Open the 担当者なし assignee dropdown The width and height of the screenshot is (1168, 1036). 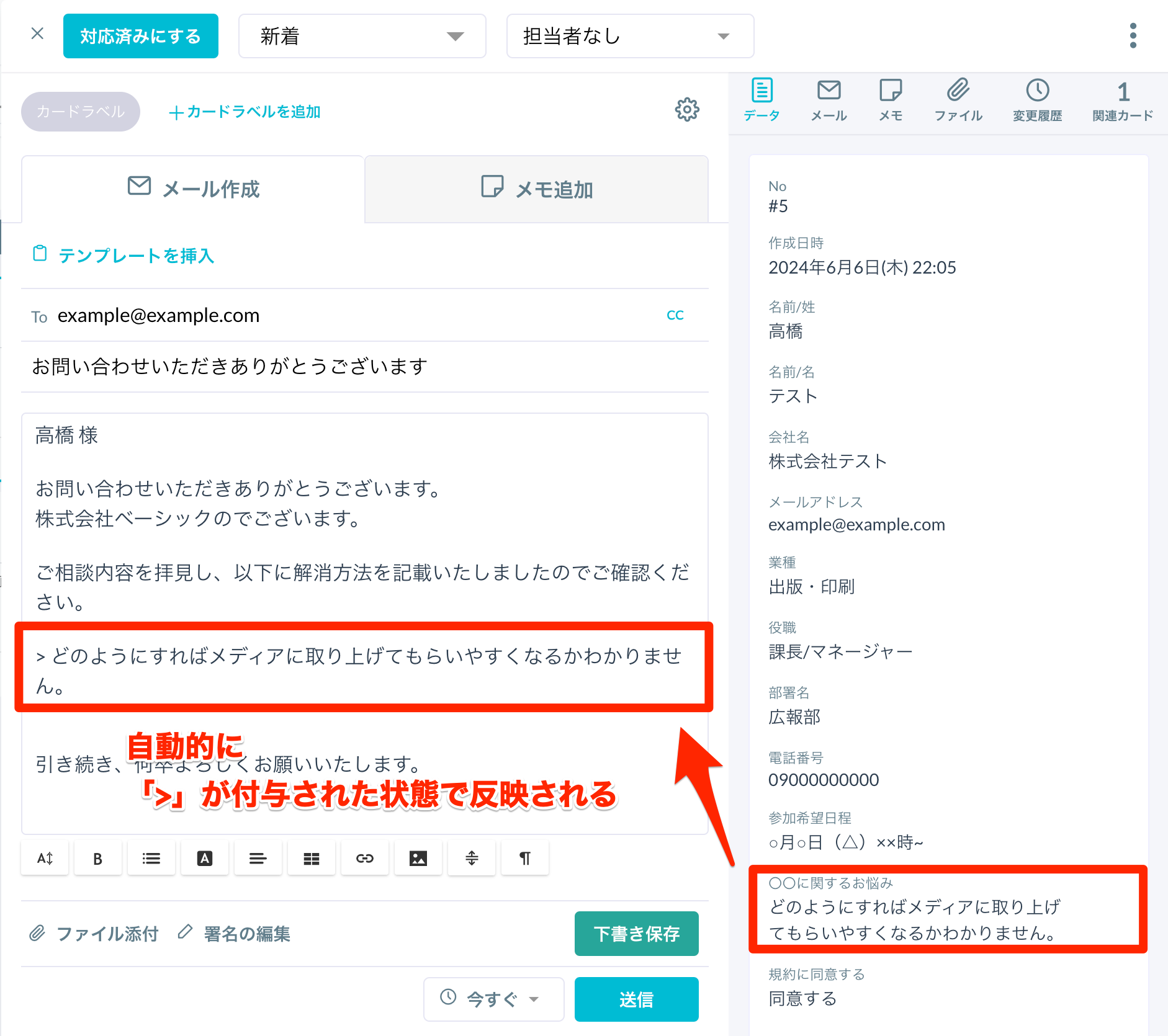630,36
